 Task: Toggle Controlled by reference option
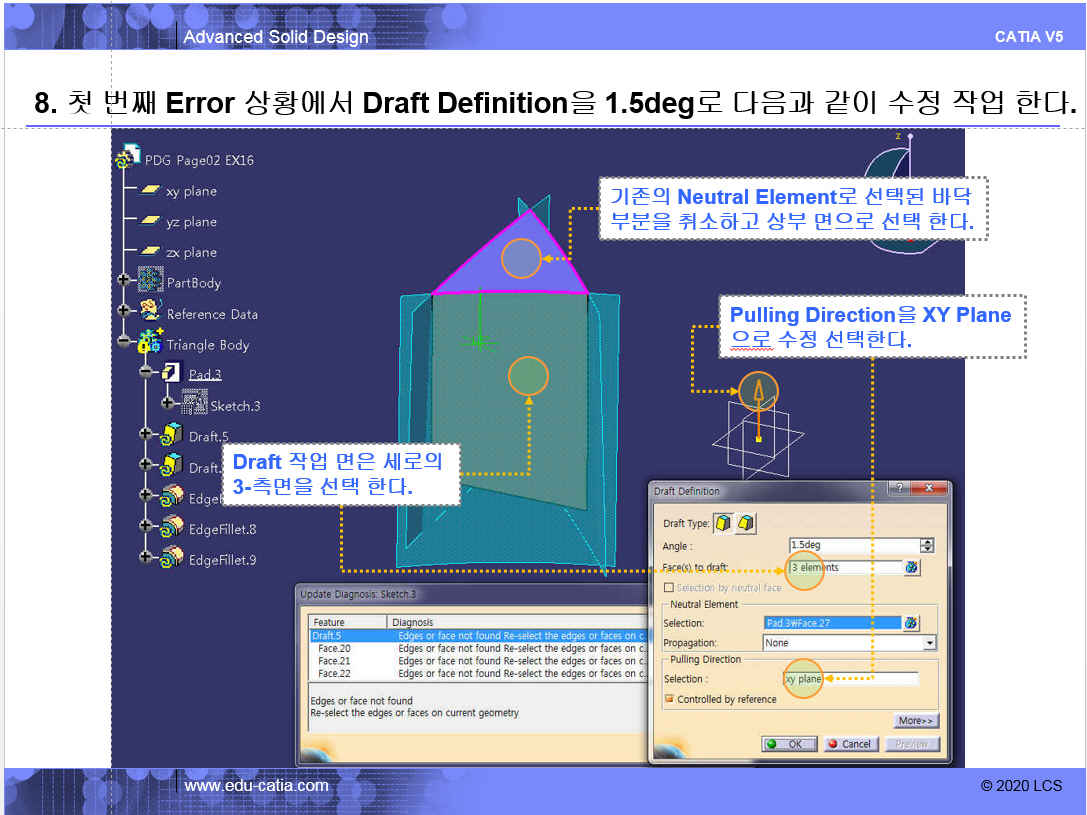669,699
